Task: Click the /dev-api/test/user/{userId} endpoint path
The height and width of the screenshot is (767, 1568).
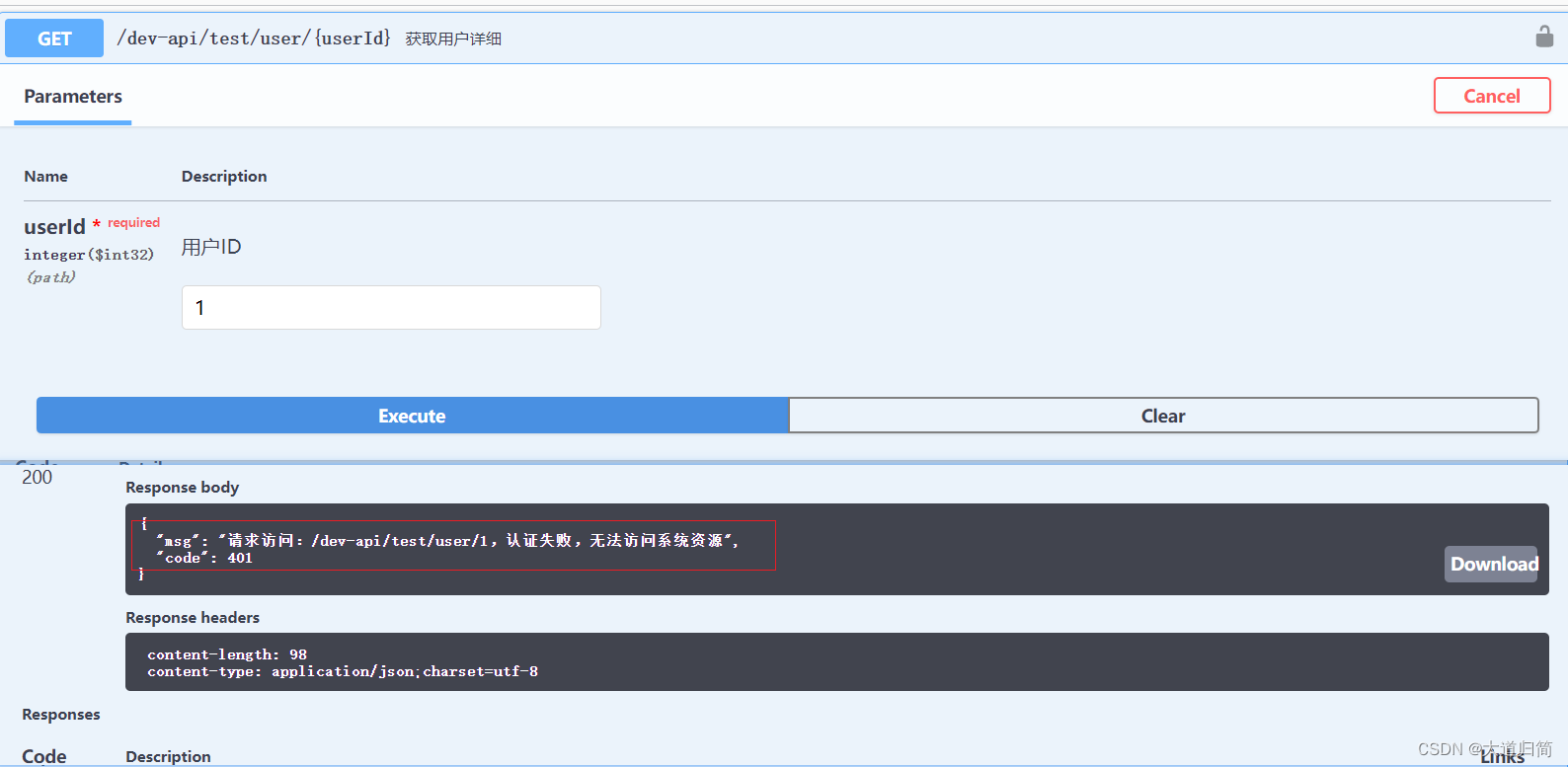Action: [254, 38]
